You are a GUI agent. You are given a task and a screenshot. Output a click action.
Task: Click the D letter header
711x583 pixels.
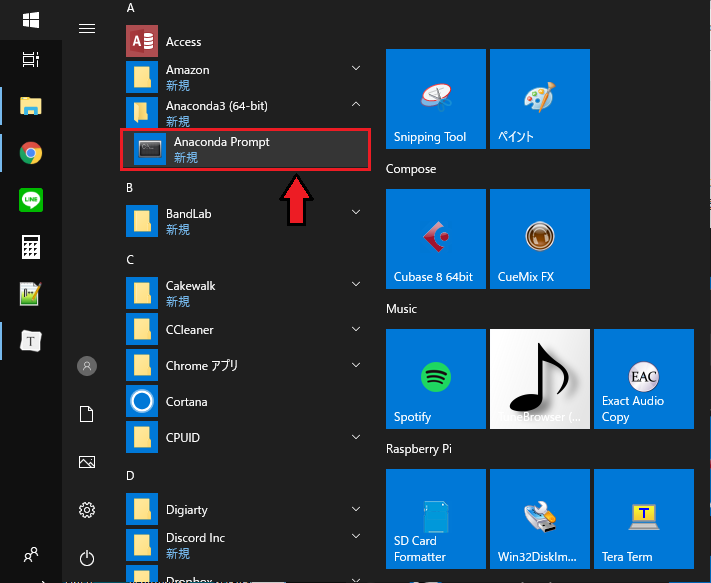click(x=130, y=476)
